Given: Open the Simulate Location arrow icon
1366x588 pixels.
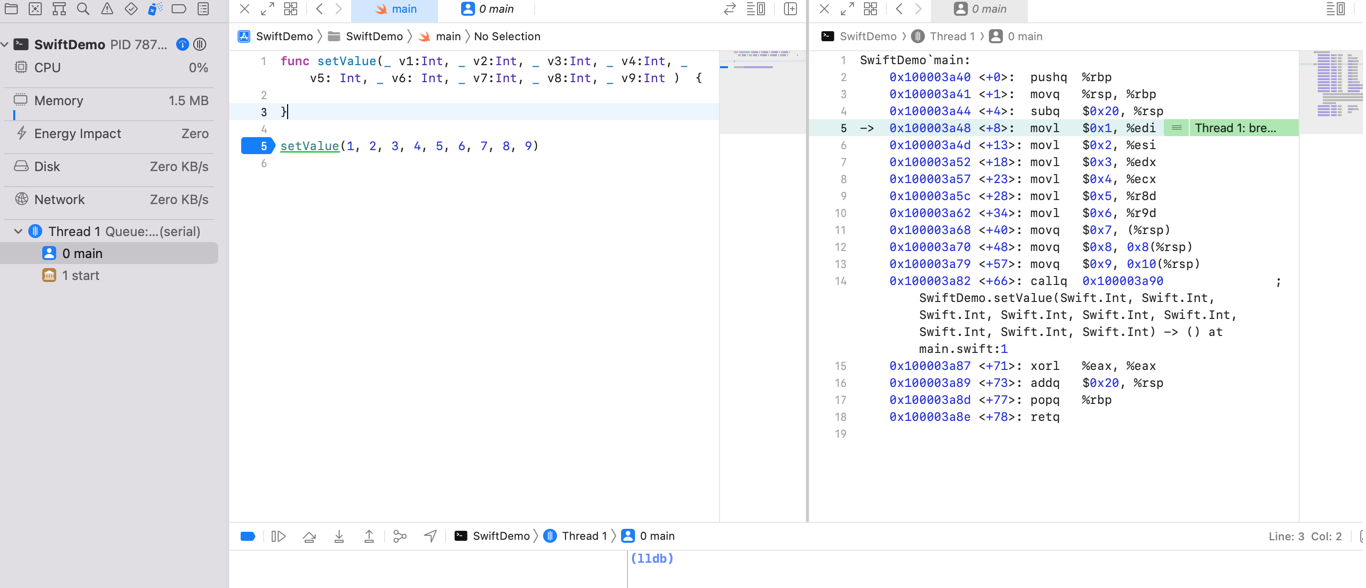Looking at the screenshot, I should tap(430, 537).
